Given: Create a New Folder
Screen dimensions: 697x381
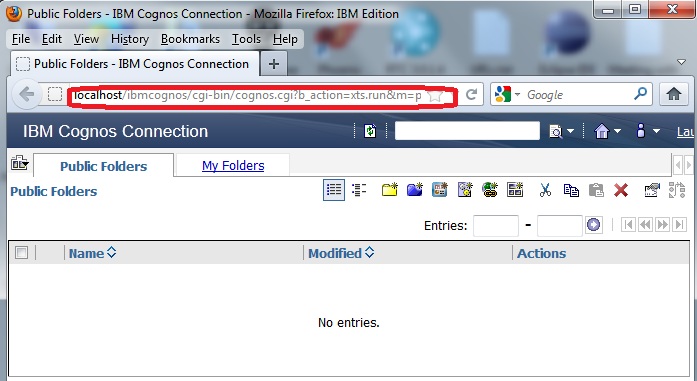Looking at the screenshot, I should (389, 190).
